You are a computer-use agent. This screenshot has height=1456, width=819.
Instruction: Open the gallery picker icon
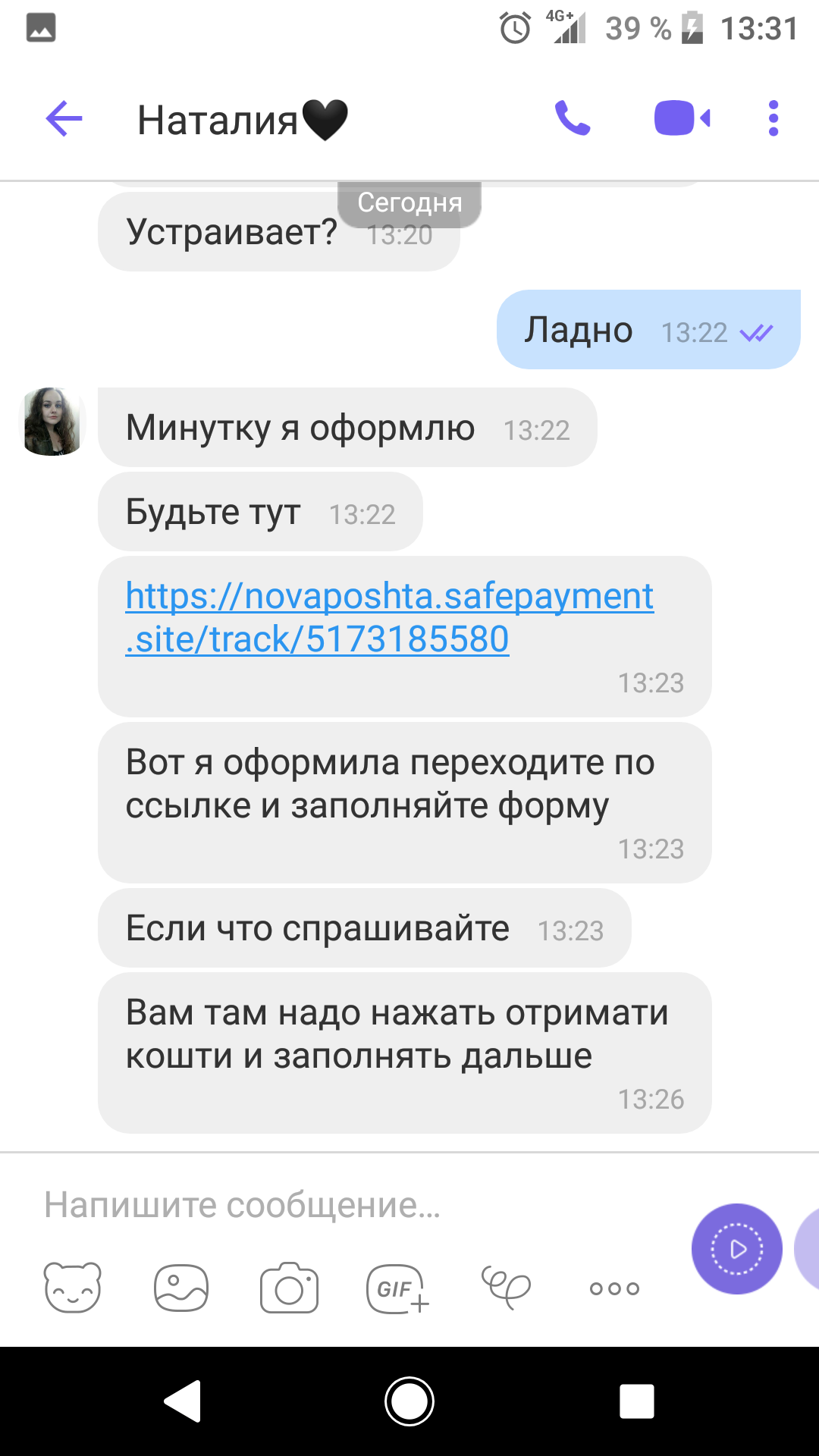[x=181, y=1288]
